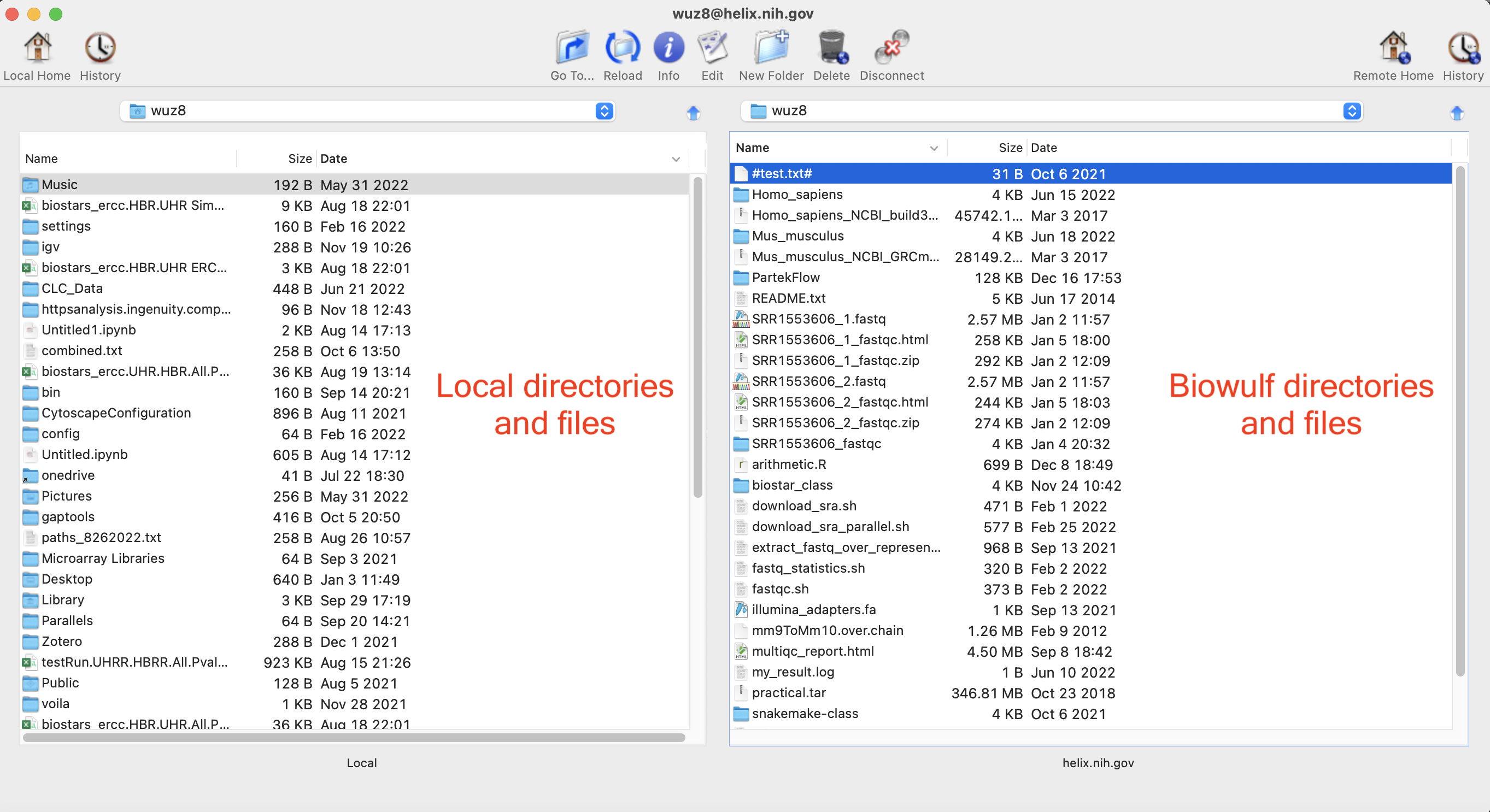Disconnect from the server
This screenshot has height=812, width=1490.
tap(891, 49)
